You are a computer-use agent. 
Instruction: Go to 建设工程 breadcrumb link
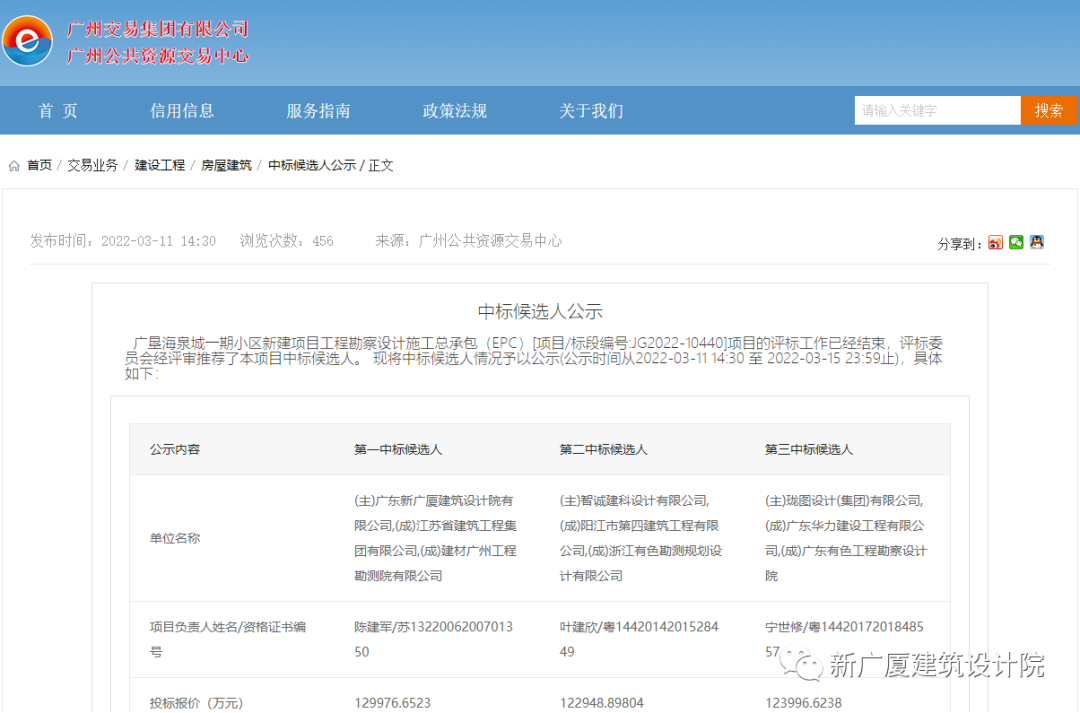160,165
